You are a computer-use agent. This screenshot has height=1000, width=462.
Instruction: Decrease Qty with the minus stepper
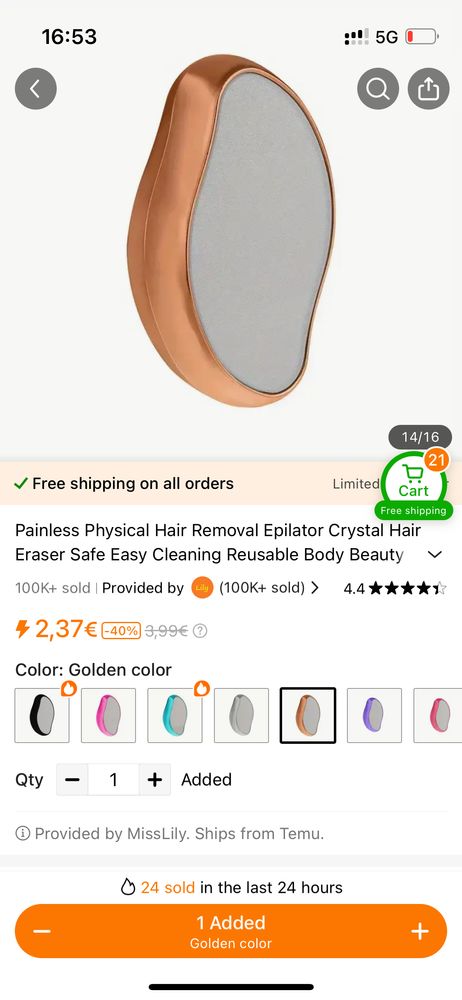pyautogui.click(x=72, y=779)
